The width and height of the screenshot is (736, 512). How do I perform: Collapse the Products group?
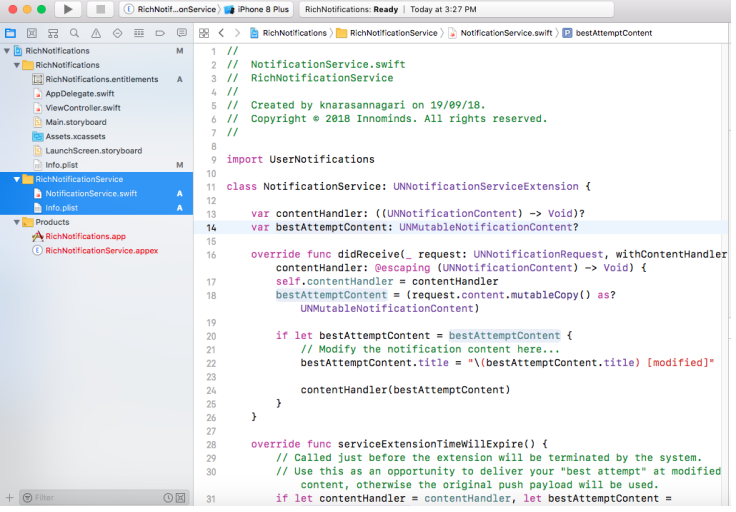[16, 222]
